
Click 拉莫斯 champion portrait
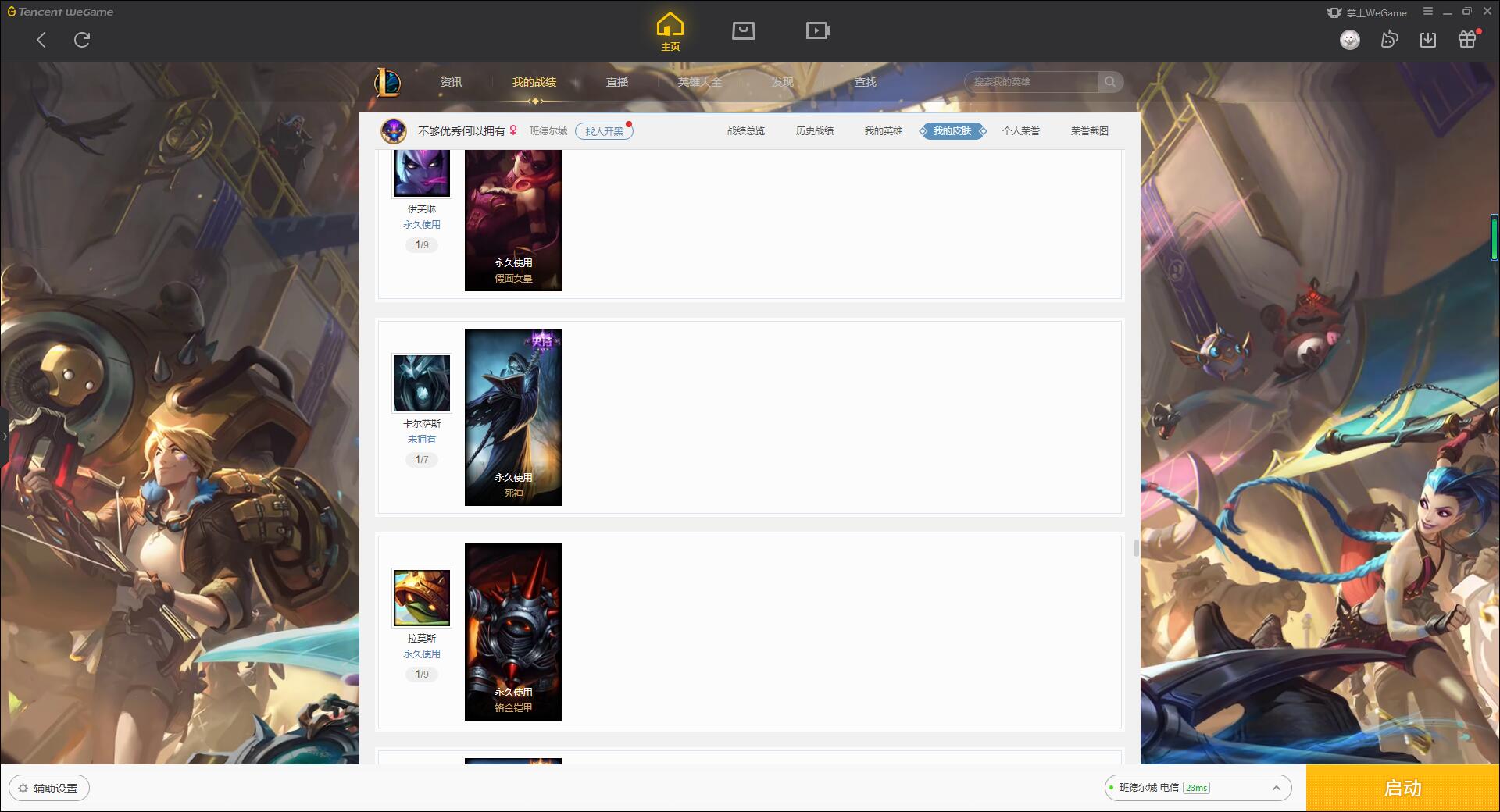(422, 598)
